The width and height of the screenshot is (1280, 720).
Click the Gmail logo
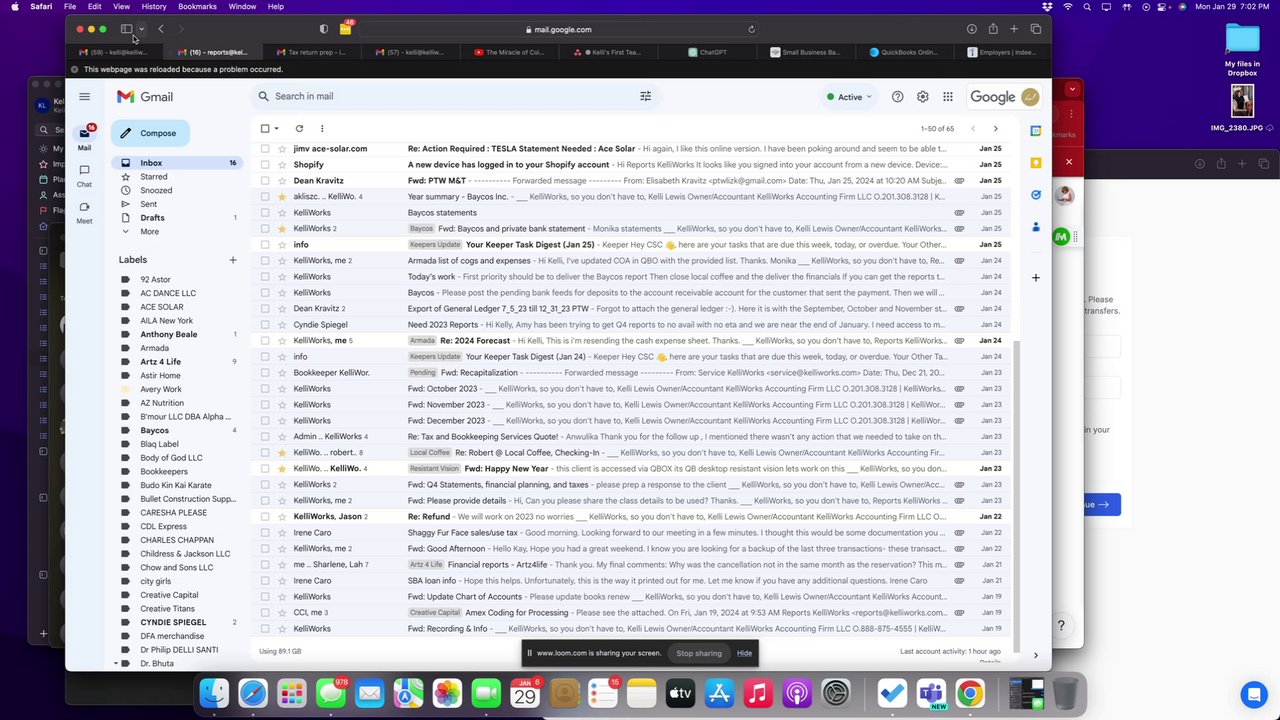(144, 96)
